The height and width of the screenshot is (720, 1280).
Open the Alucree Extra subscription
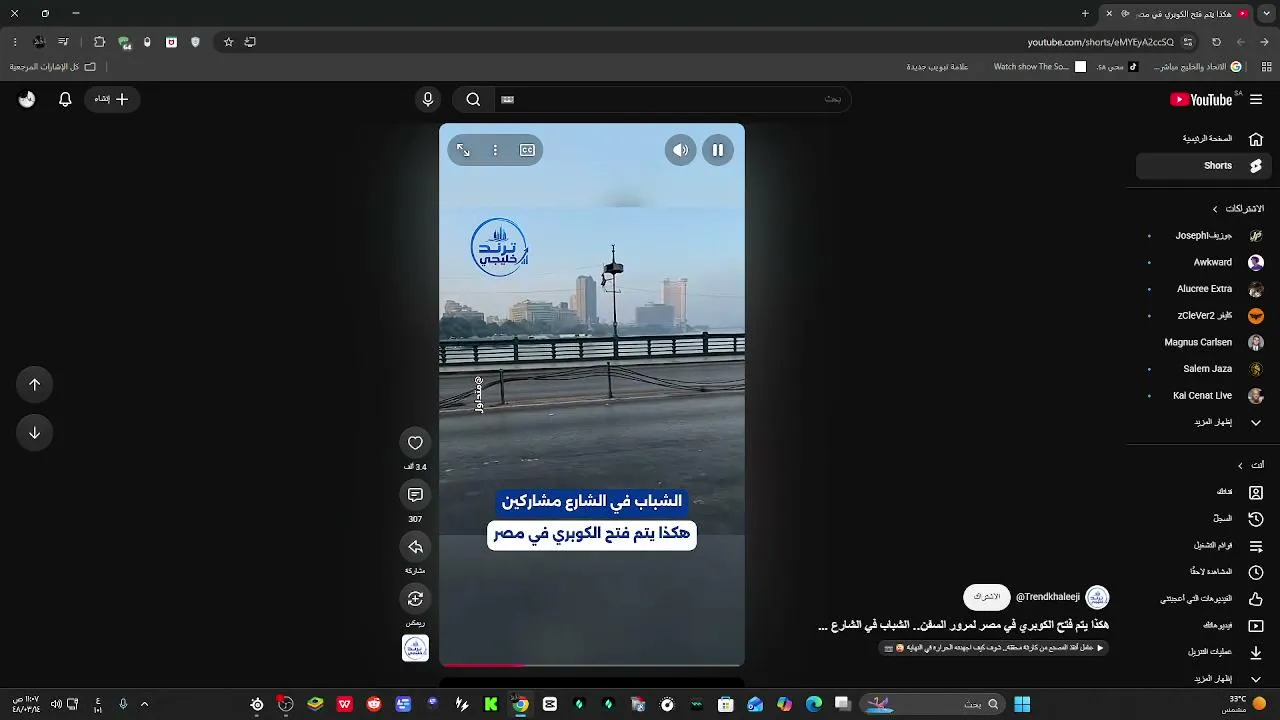1204,289
